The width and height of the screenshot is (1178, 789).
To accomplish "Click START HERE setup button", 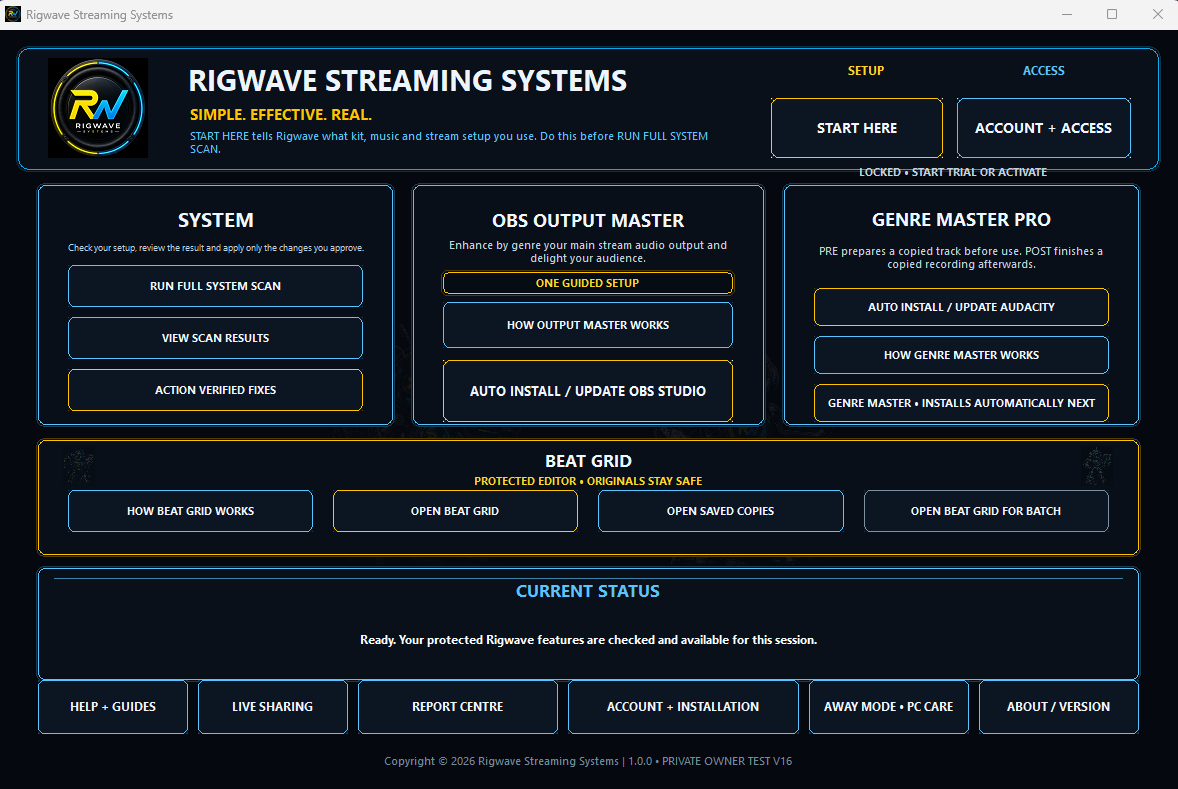I will point(856,128).
